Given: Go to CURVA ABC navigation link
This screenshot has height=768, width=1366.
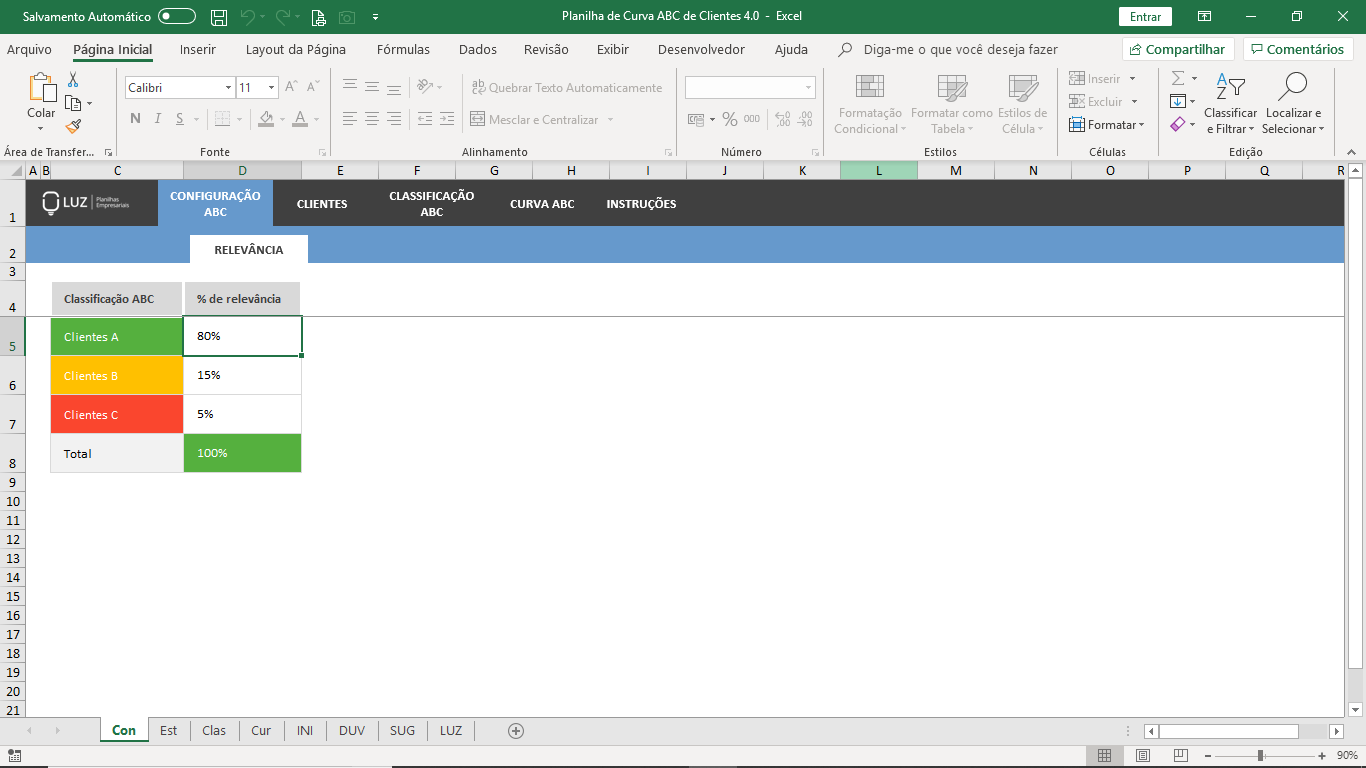Looking at the screenshot, I should tap(542, 204).
